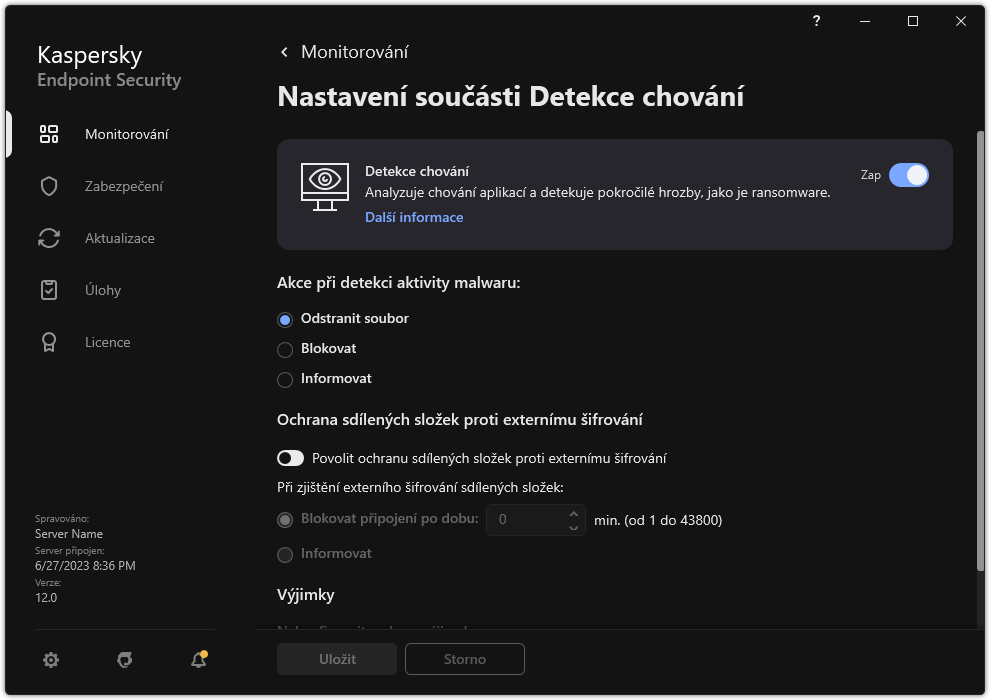Select the Zabezpečení shield icon
990x700 pixels.
pos(49,185)
